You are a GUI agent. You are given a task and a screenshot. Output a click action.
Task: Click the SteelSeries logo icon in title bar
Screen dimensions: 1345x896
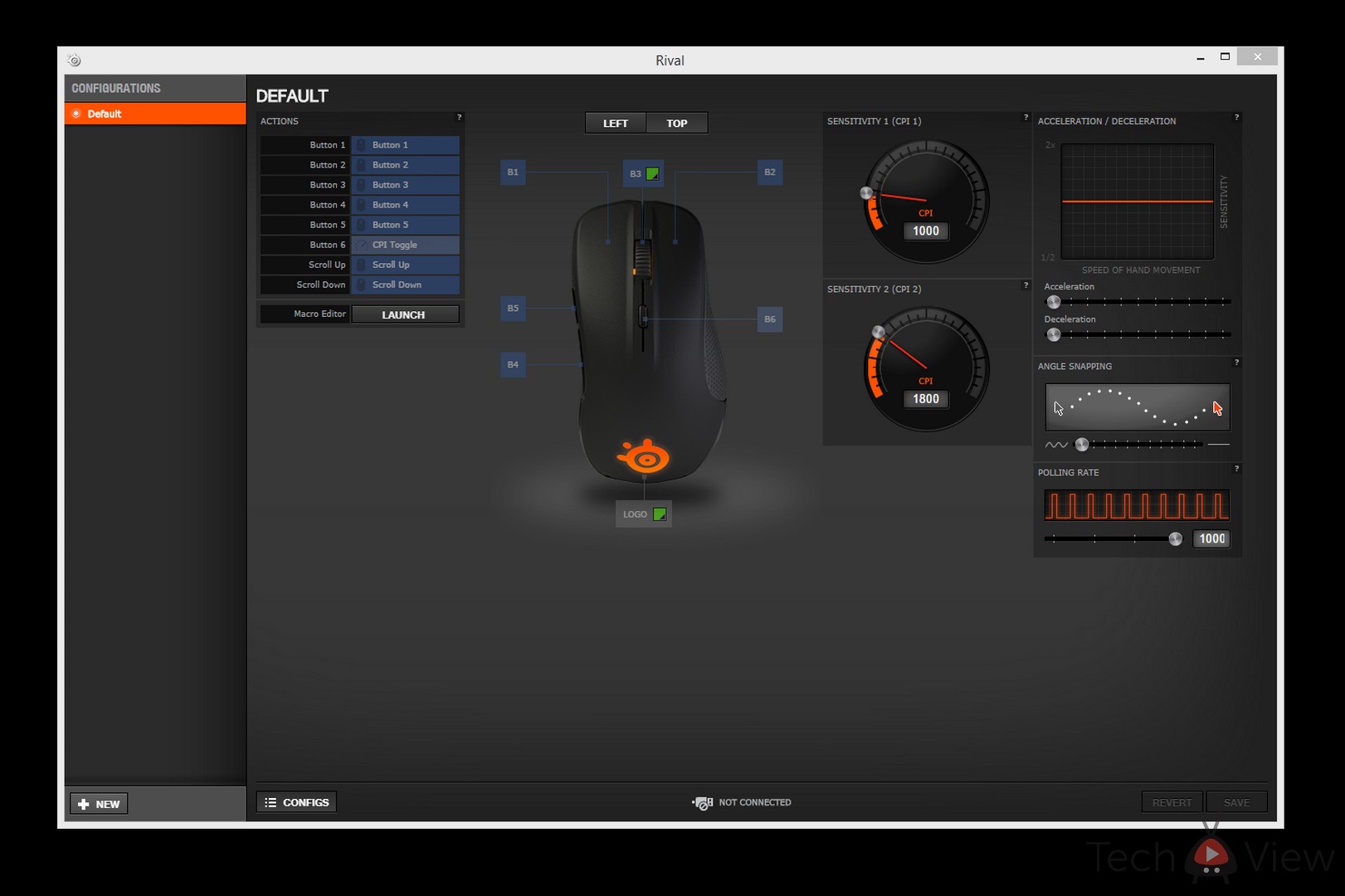(74, 60)
